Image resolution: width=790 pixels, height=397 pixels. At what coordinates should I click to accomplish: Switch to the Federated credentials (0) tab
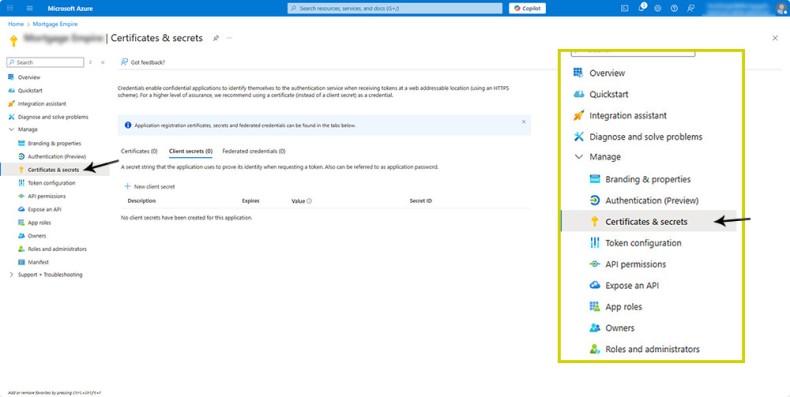pyautogui.click(x=254, y=151)
